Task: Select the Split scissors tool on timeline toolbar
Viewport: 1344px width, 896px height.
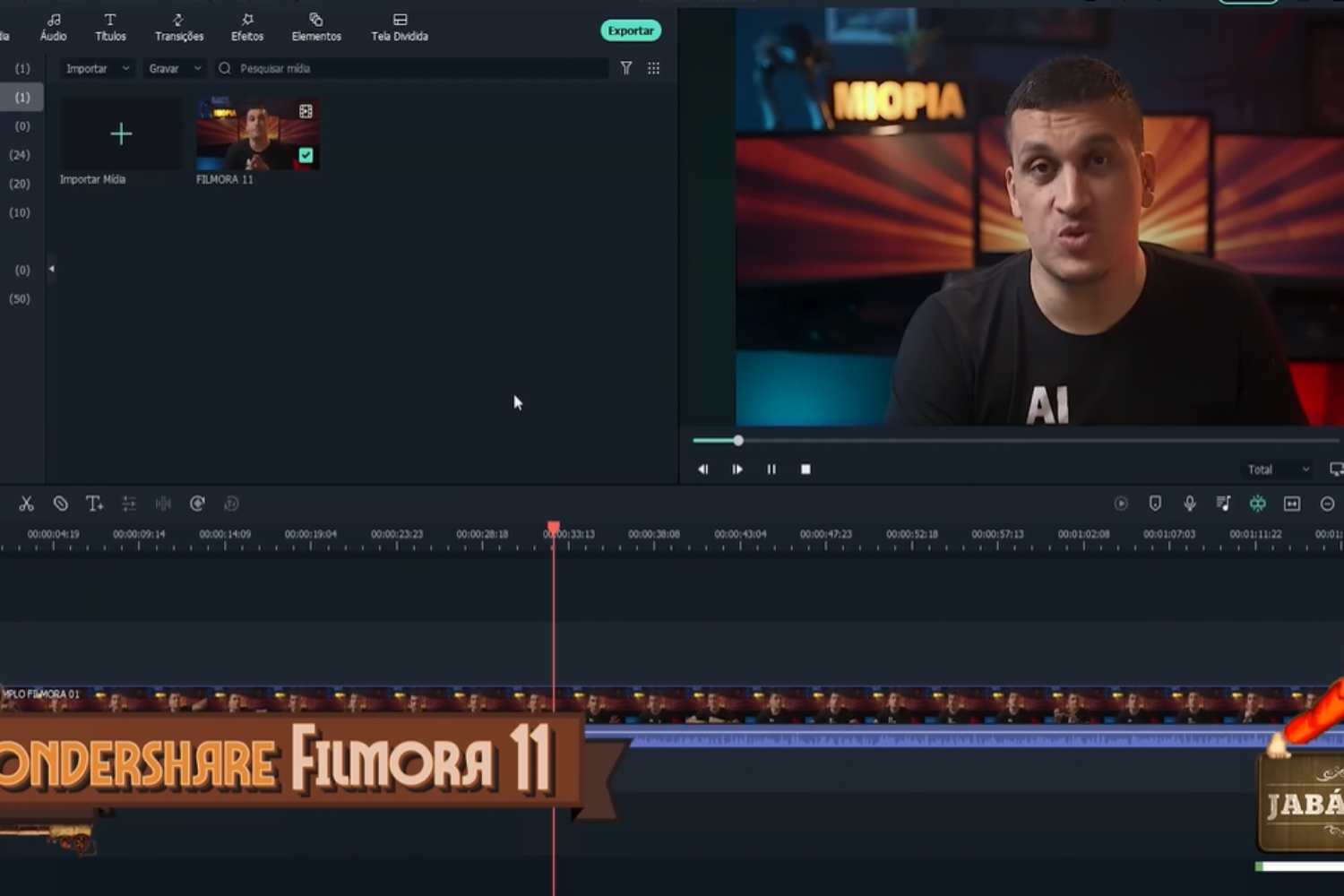Action: (27, 504)
